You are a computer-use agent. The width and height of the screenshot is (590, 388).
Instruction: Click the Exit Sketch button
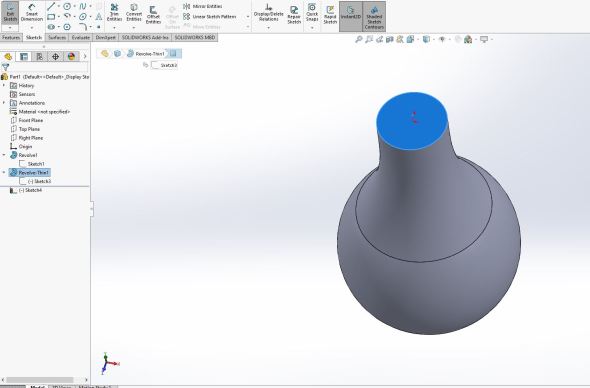10,12
